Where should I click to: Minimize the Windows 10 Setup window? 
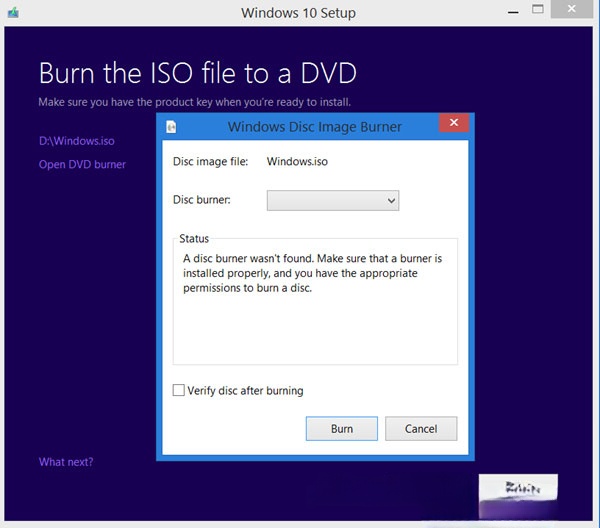(513, 12)
